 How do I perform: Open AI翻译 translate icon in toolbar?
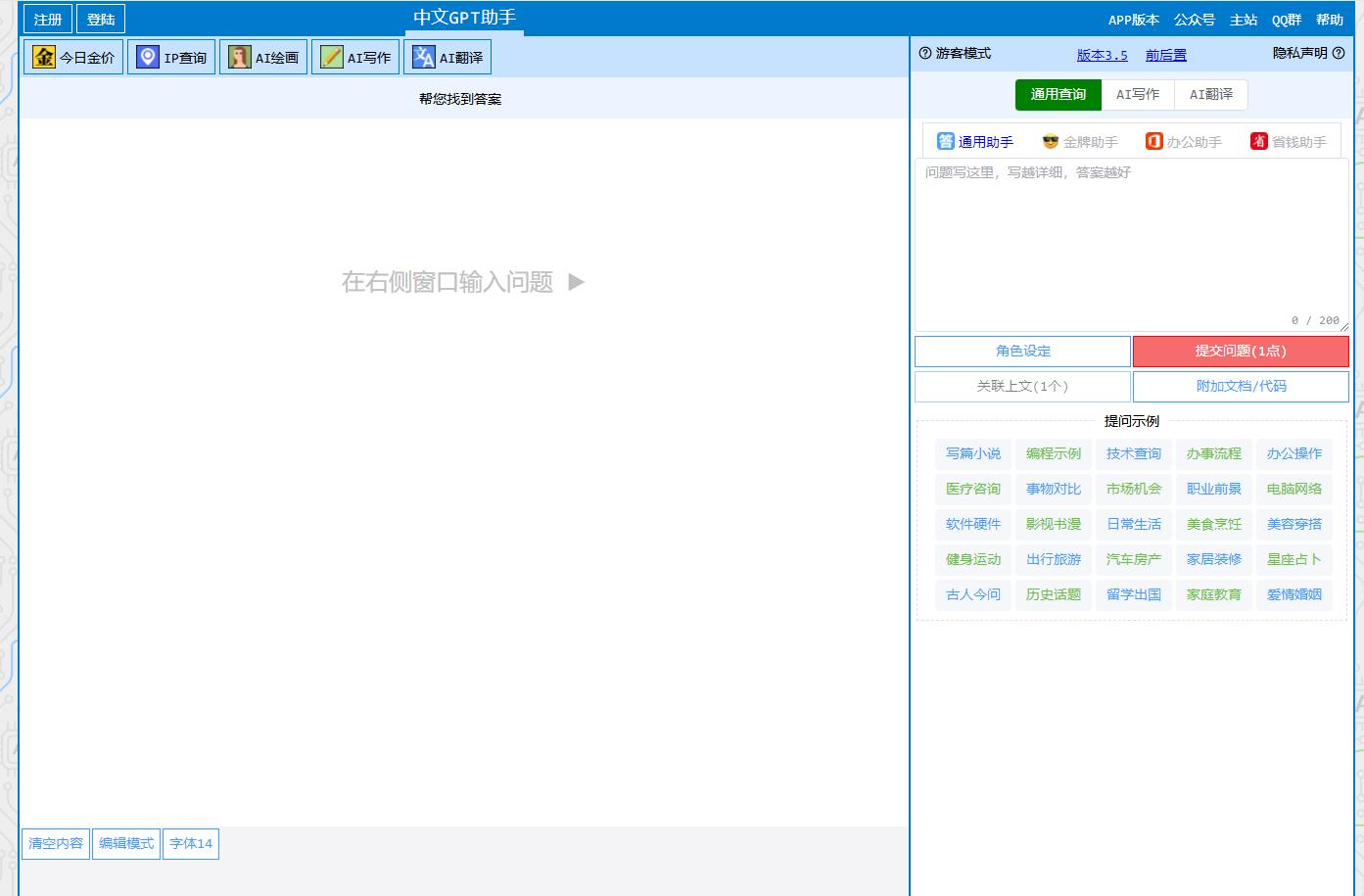coord(424,58)
